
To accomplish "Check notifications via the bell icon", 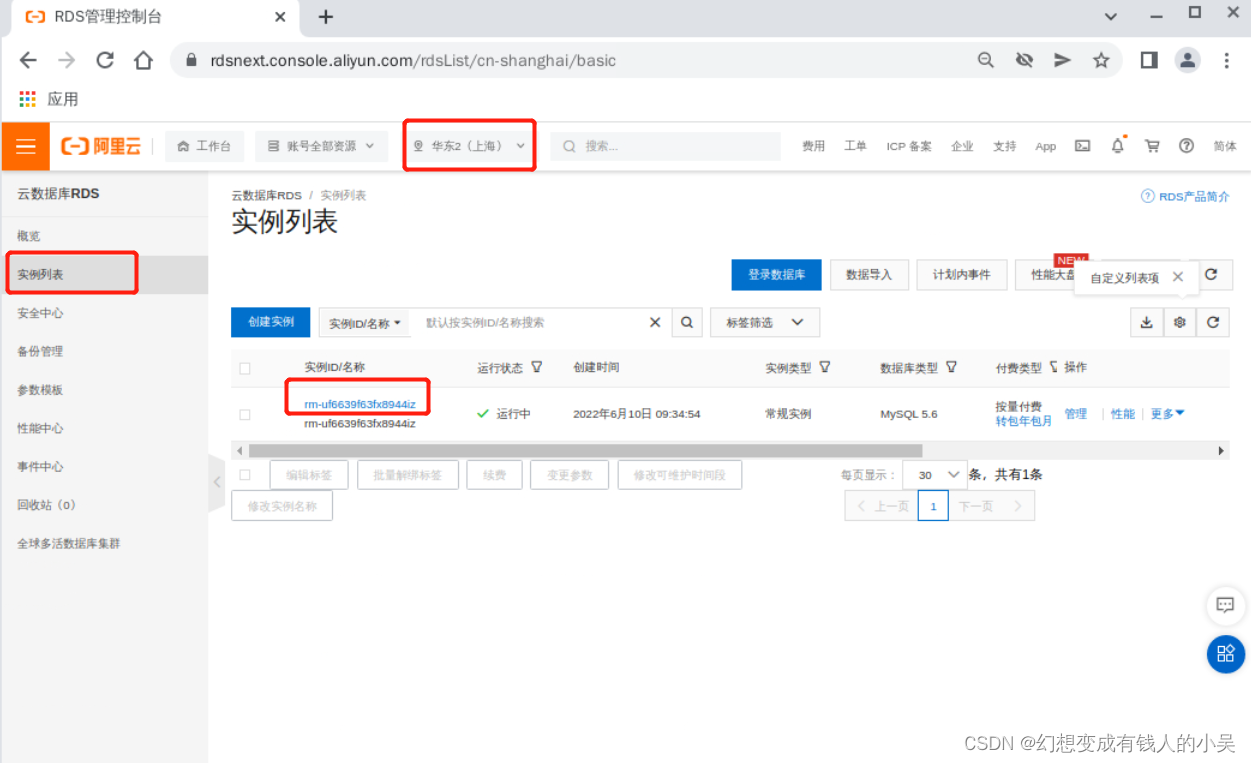I will click(x=1117, y=145).
